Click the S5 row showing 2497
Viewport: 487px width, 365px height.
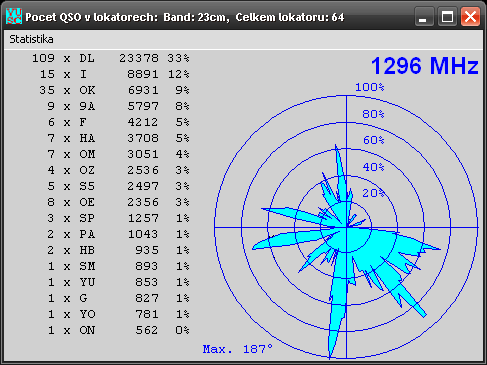(118, 186)
